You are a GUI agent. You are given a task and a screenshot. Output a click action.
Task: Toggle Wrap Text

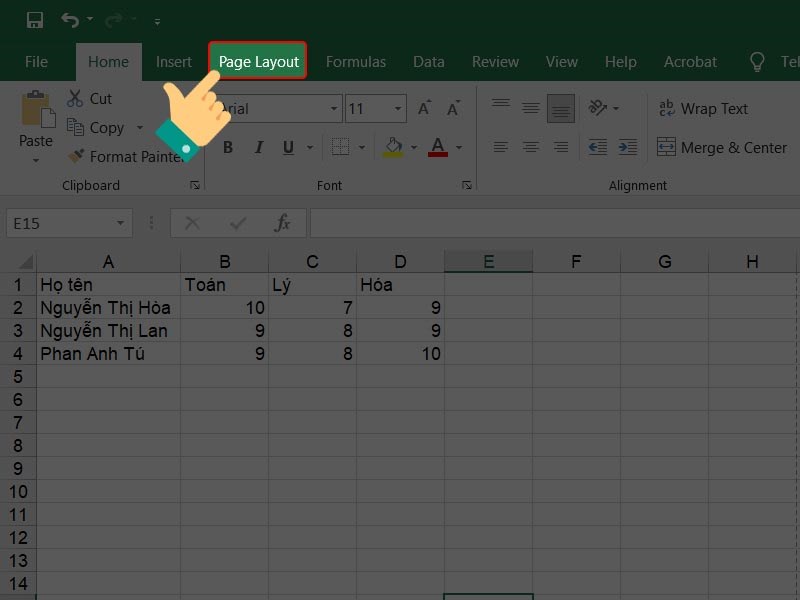(704, 108)
